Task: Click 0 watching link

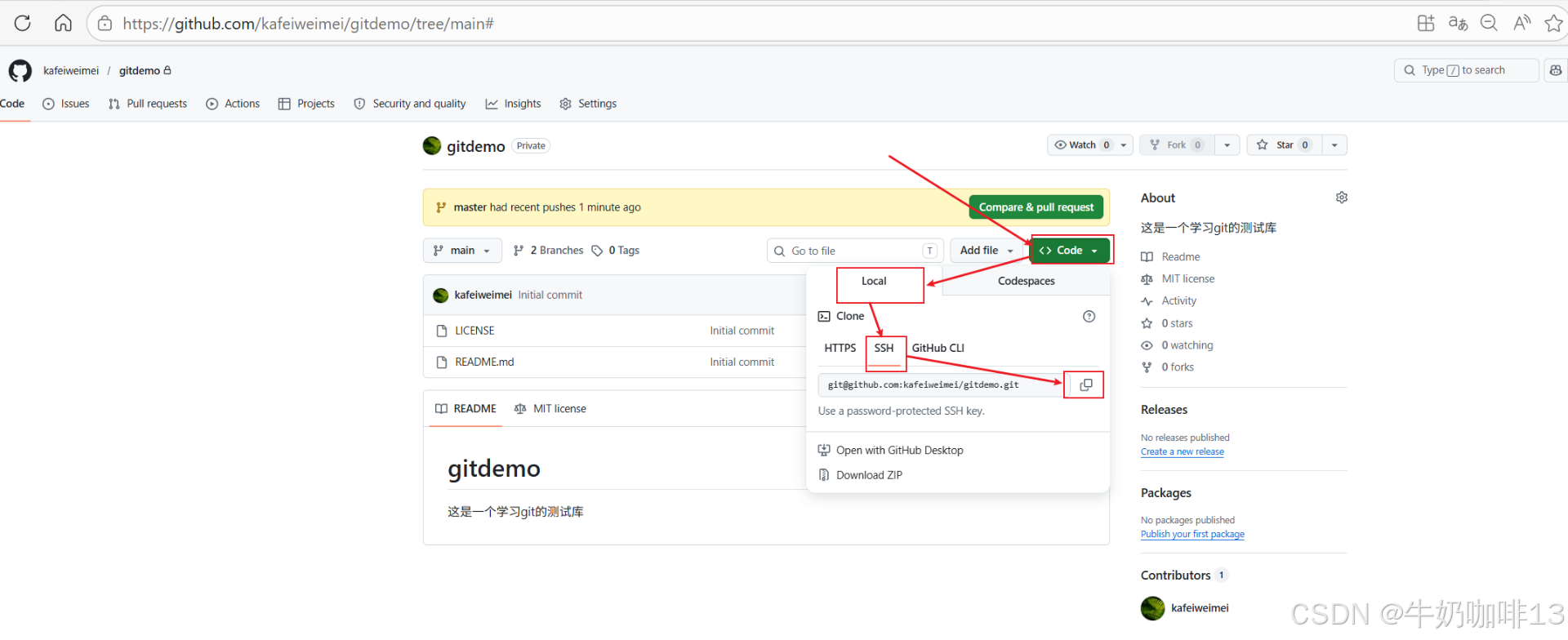Action: pos(1187,345)
